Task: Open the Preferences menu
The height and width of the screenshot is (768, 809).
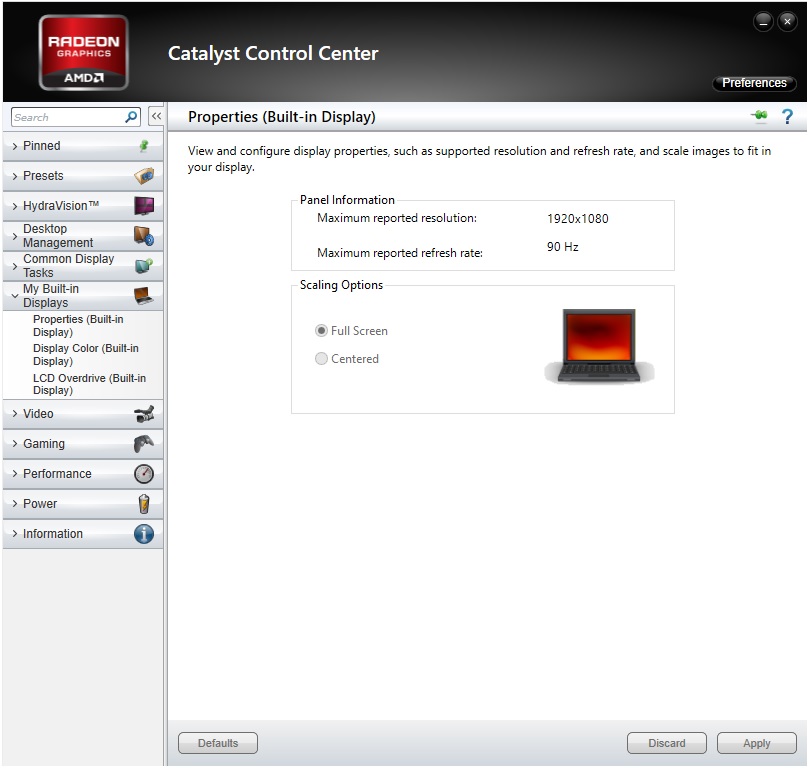Action: pos(754,83)
